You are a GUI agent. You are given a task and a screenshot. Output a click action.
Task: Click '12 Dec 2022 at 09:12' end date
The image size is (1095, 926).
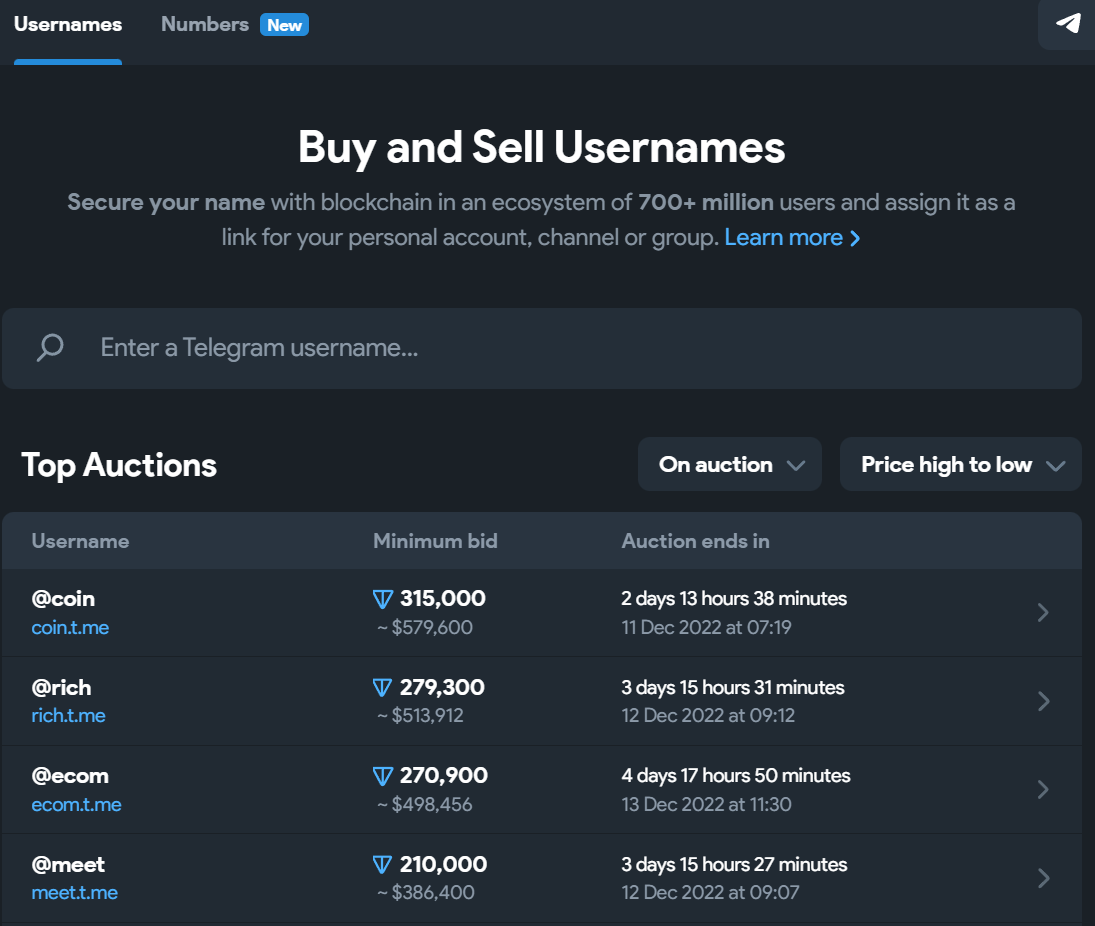pos(708,715)
